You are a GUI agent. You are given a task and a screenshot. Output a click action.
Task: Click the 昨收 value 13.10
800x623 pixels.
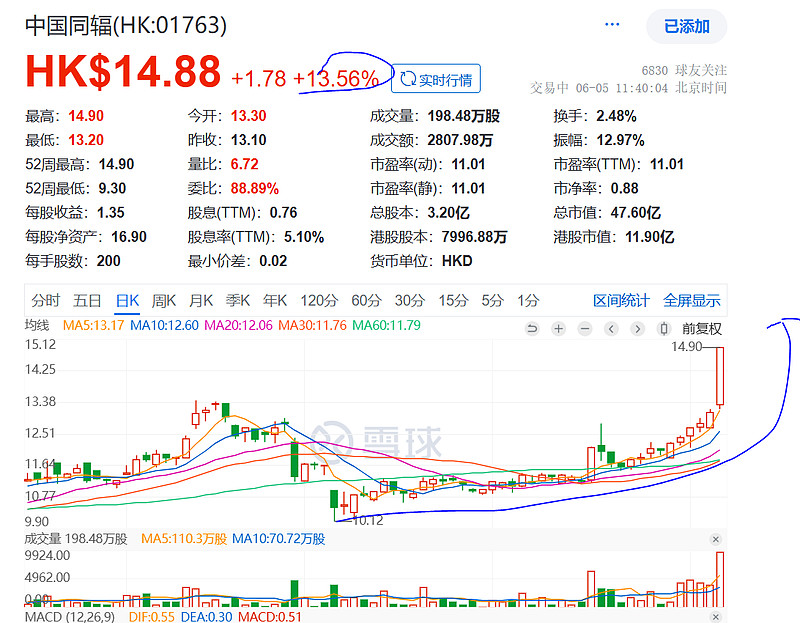point(248,140)
